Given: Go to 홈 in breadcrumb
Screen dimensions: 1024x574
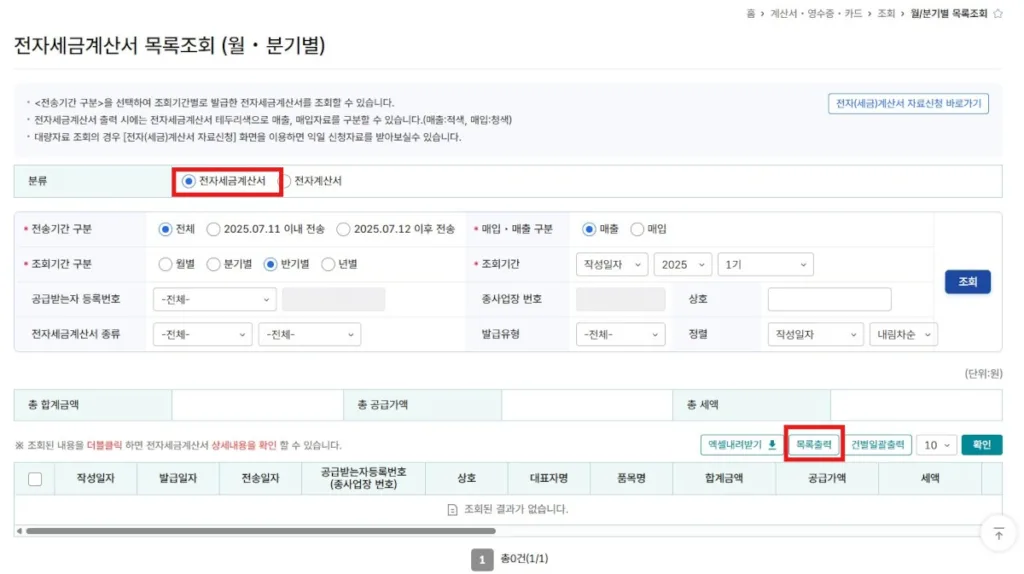Looking at the screenshot, I should click(750, 14).
